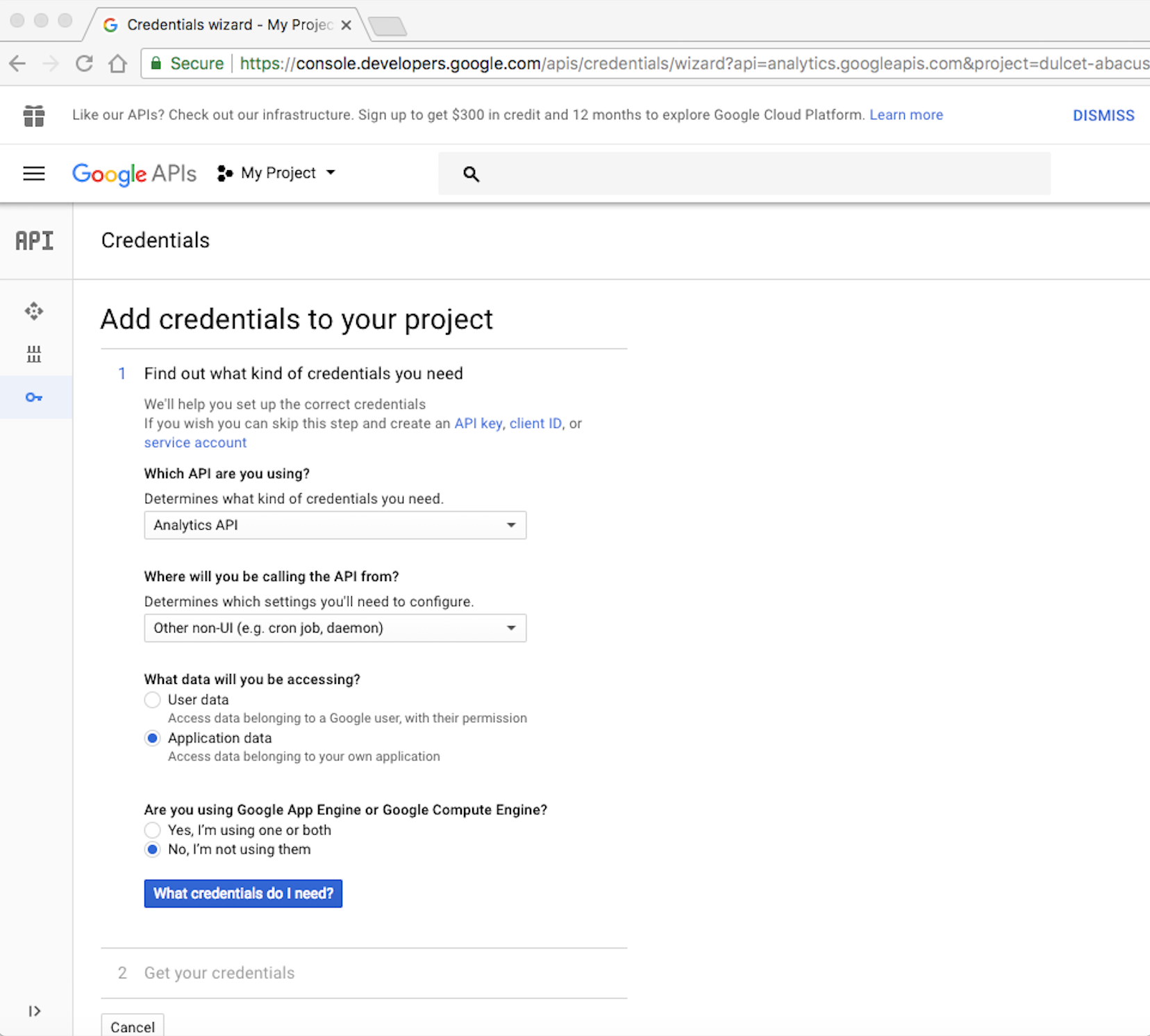Open the hamburger navigation menu
This screenshot has width=1150, height=1036.
click(34, 174)
